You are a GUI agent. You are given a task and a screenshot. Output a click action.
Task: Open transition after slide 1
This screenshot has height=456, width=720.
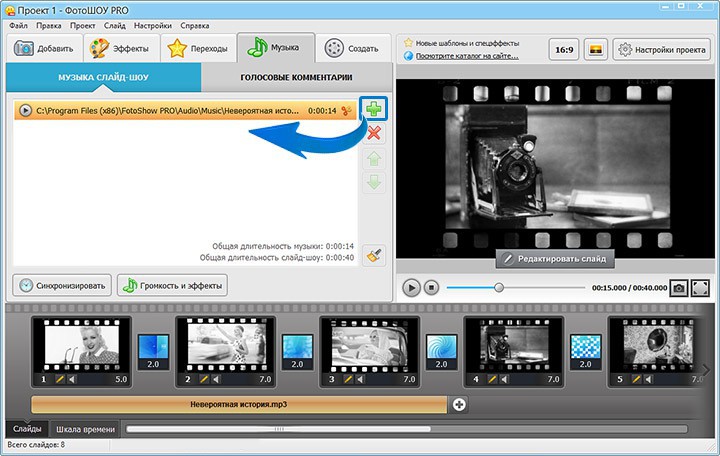click(x=153, y=352)
